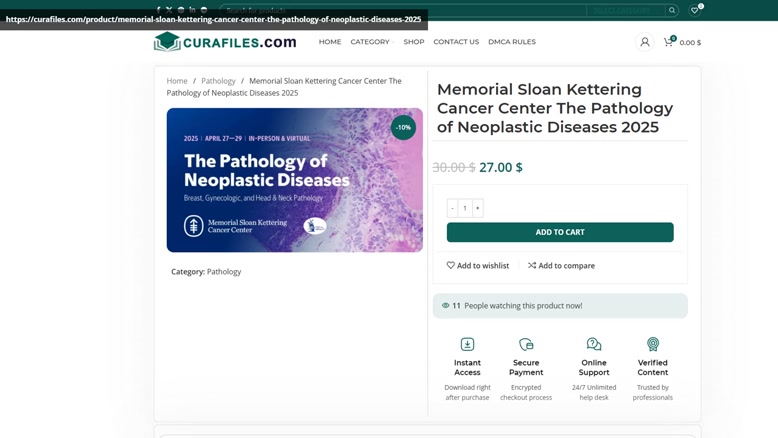This screenshot has height=438, width=778.
Task: Open the shopping cart icon
Action: coord(668,42)
